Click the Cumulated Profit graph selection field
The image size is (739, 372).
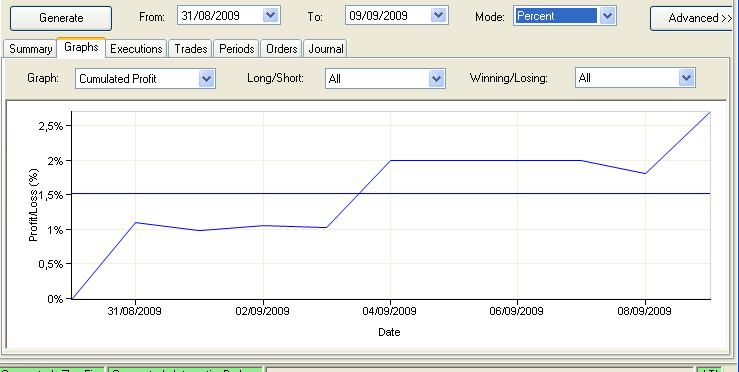coord(137,79)
